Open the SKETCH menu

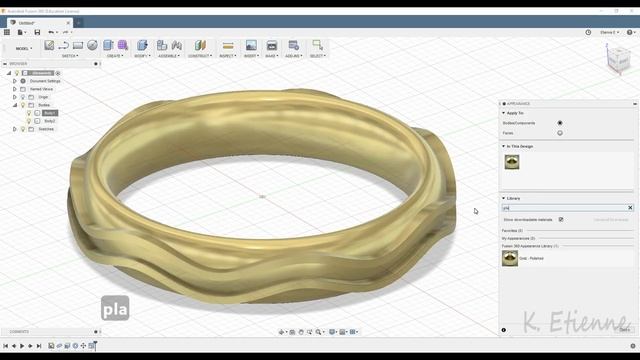coord(70,56)
